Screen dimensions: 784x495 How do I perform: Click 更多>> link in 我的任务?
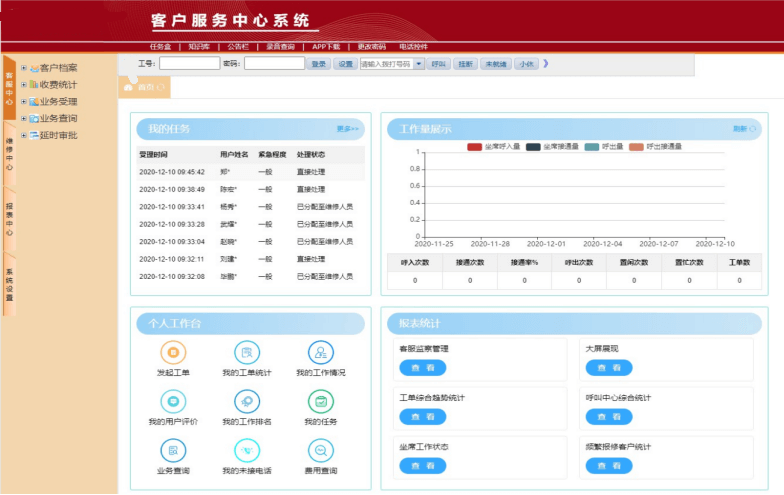click(348, 129)
